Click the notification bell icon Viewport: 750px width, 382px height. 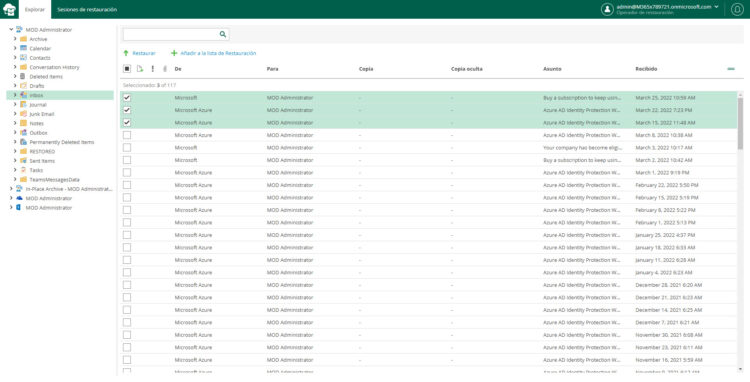click(x=737, y=9)
